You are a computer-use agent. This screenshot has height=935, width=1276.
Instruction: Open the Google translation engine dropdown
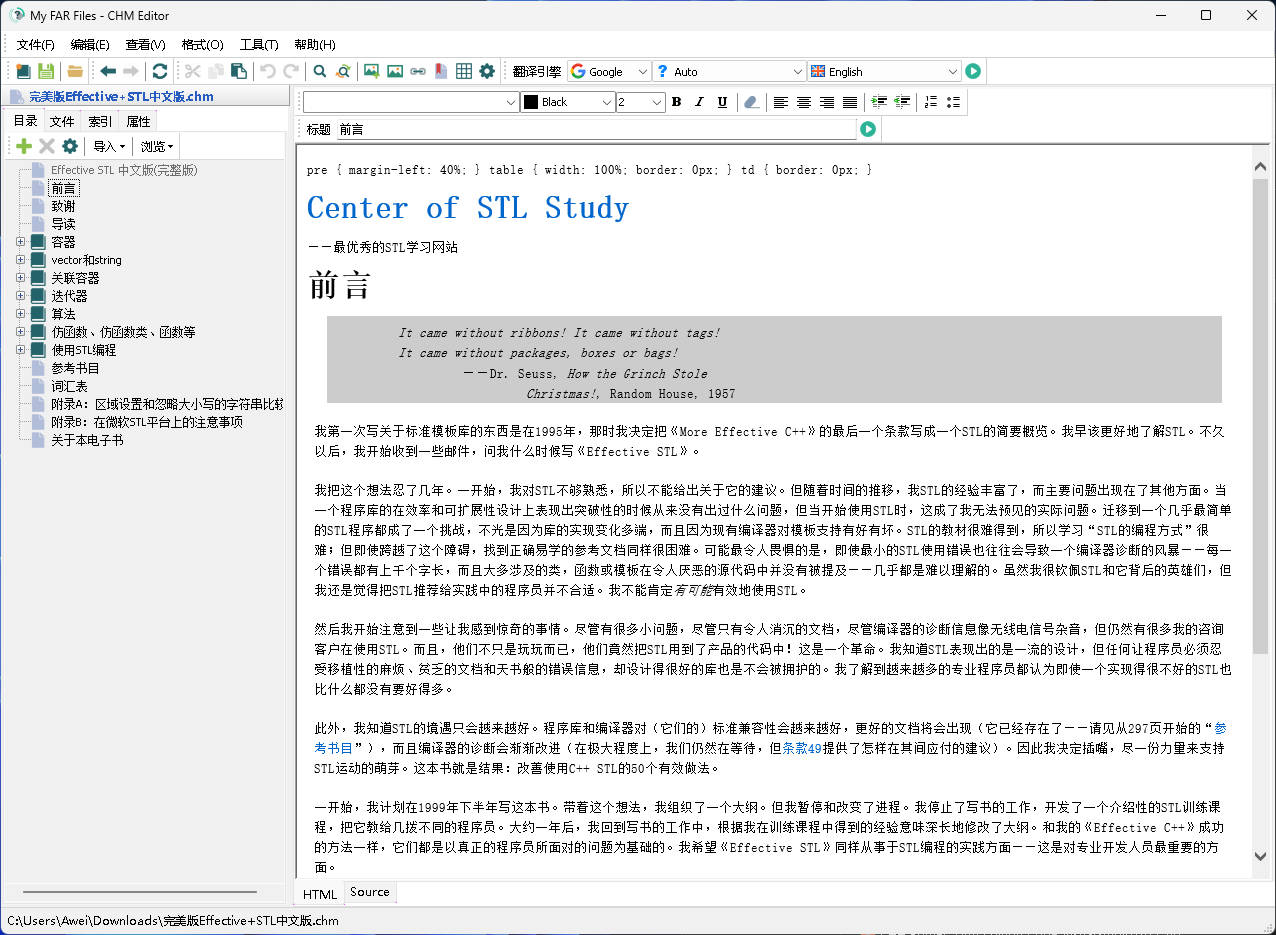click(609, 71)
